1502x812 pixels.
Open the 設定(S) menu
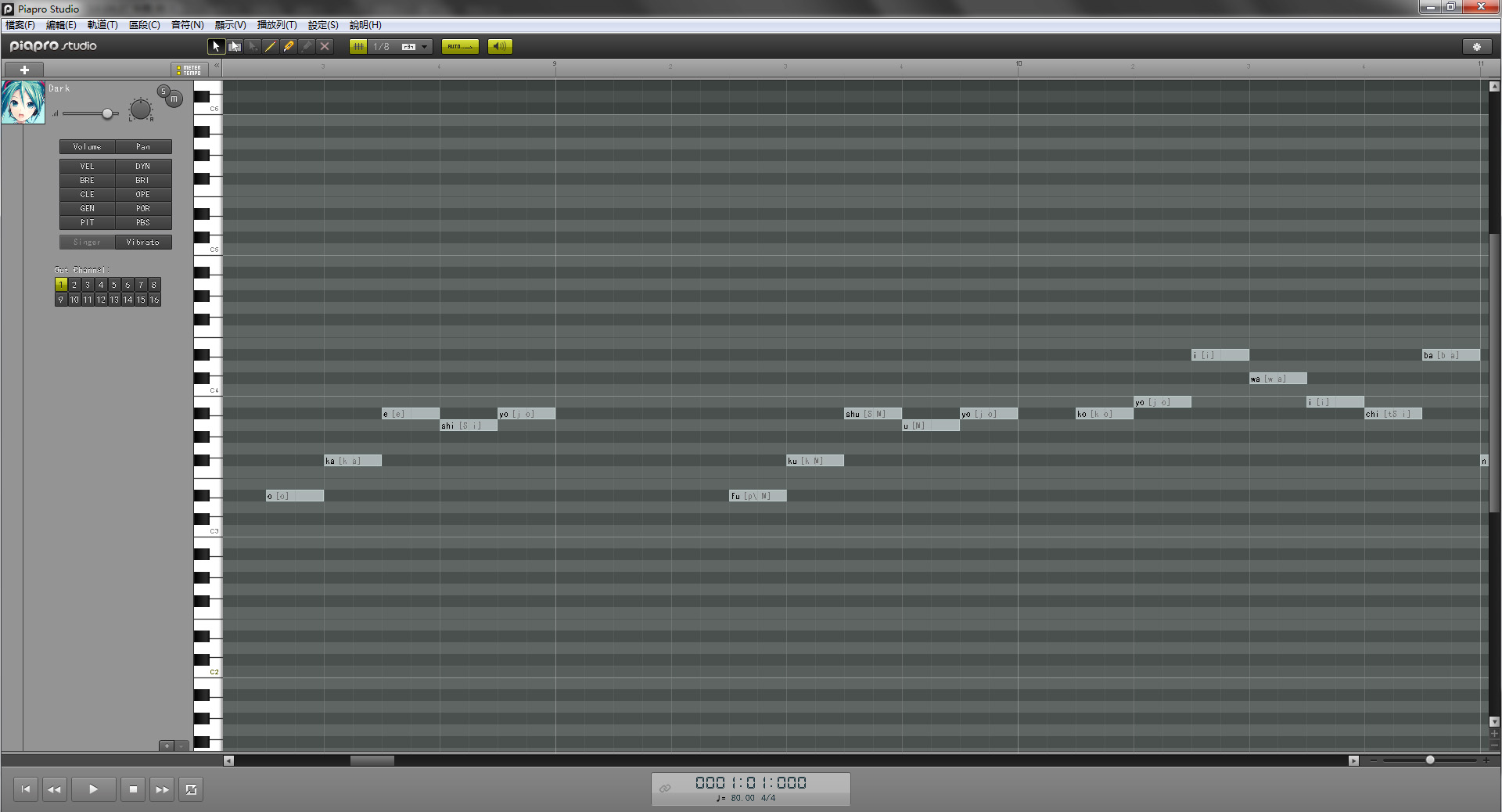[x=323, y=25]
